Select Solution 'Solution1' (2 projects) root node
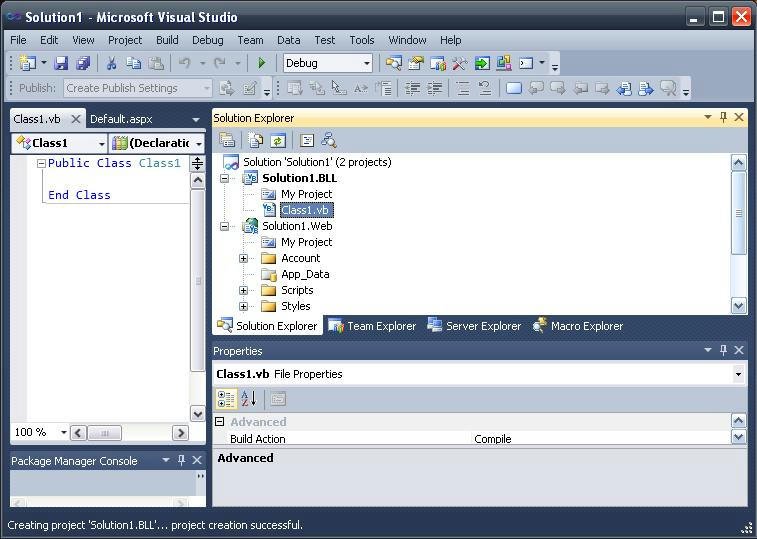Viewport: 757px width, 539px height. click(317, 162)
